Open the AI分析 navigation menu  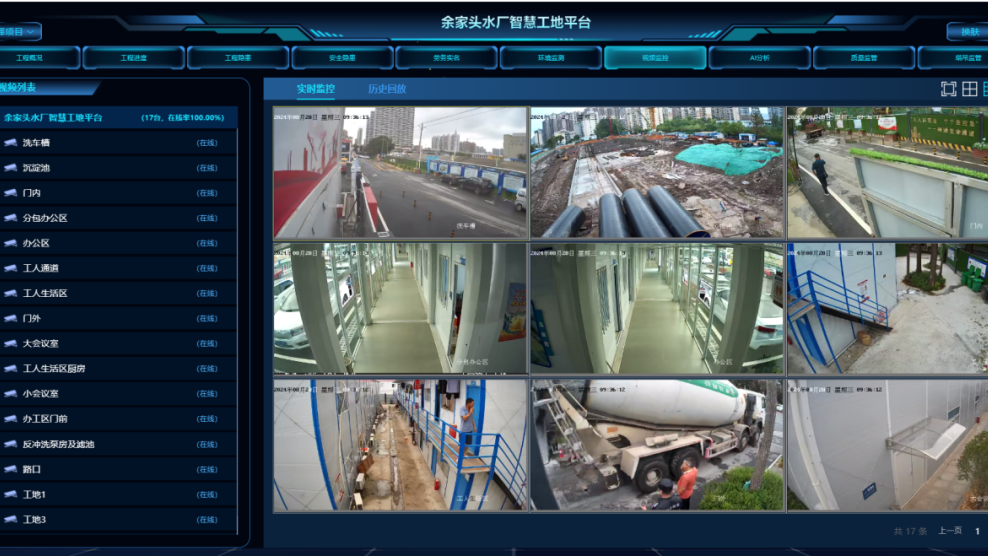759,58
